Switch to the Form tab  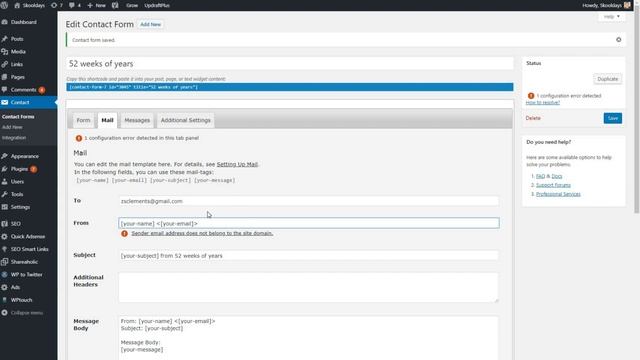[x=83, y=120]
